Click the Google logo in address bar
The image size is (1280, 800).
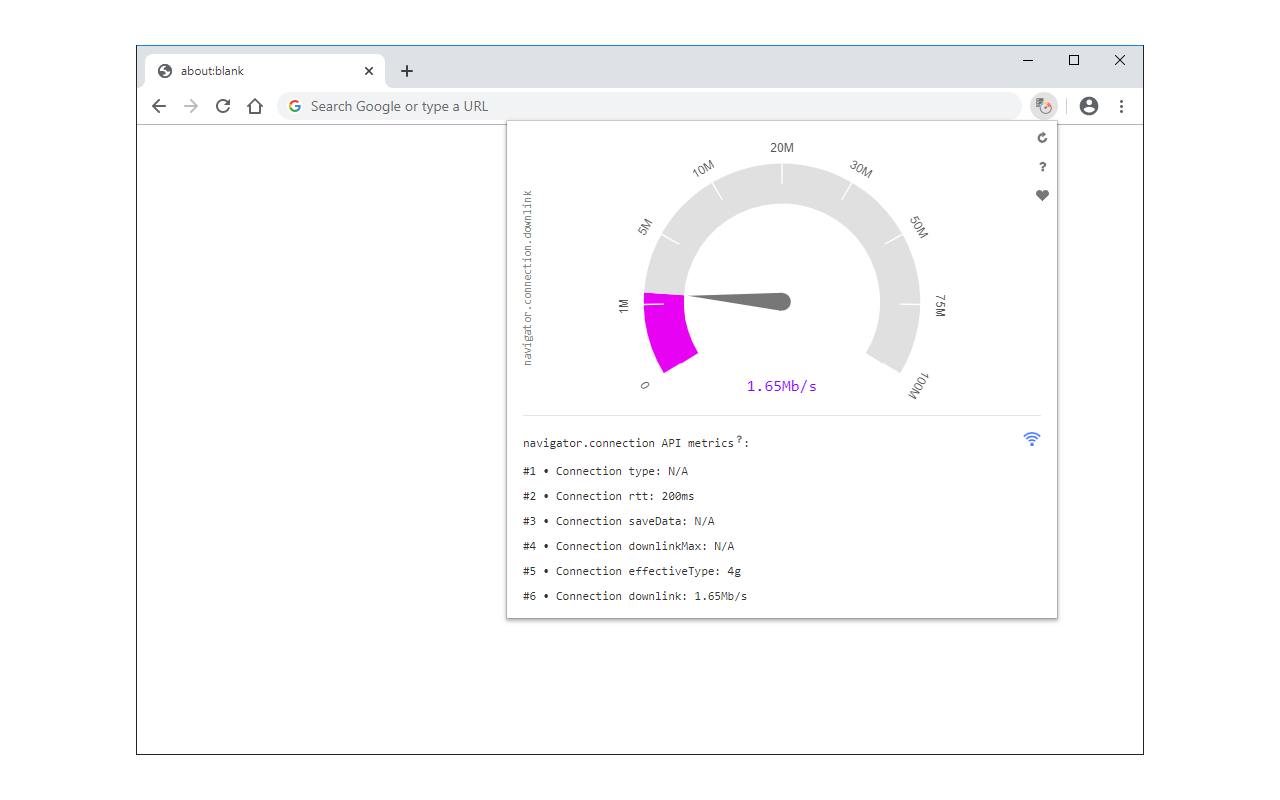295,106
